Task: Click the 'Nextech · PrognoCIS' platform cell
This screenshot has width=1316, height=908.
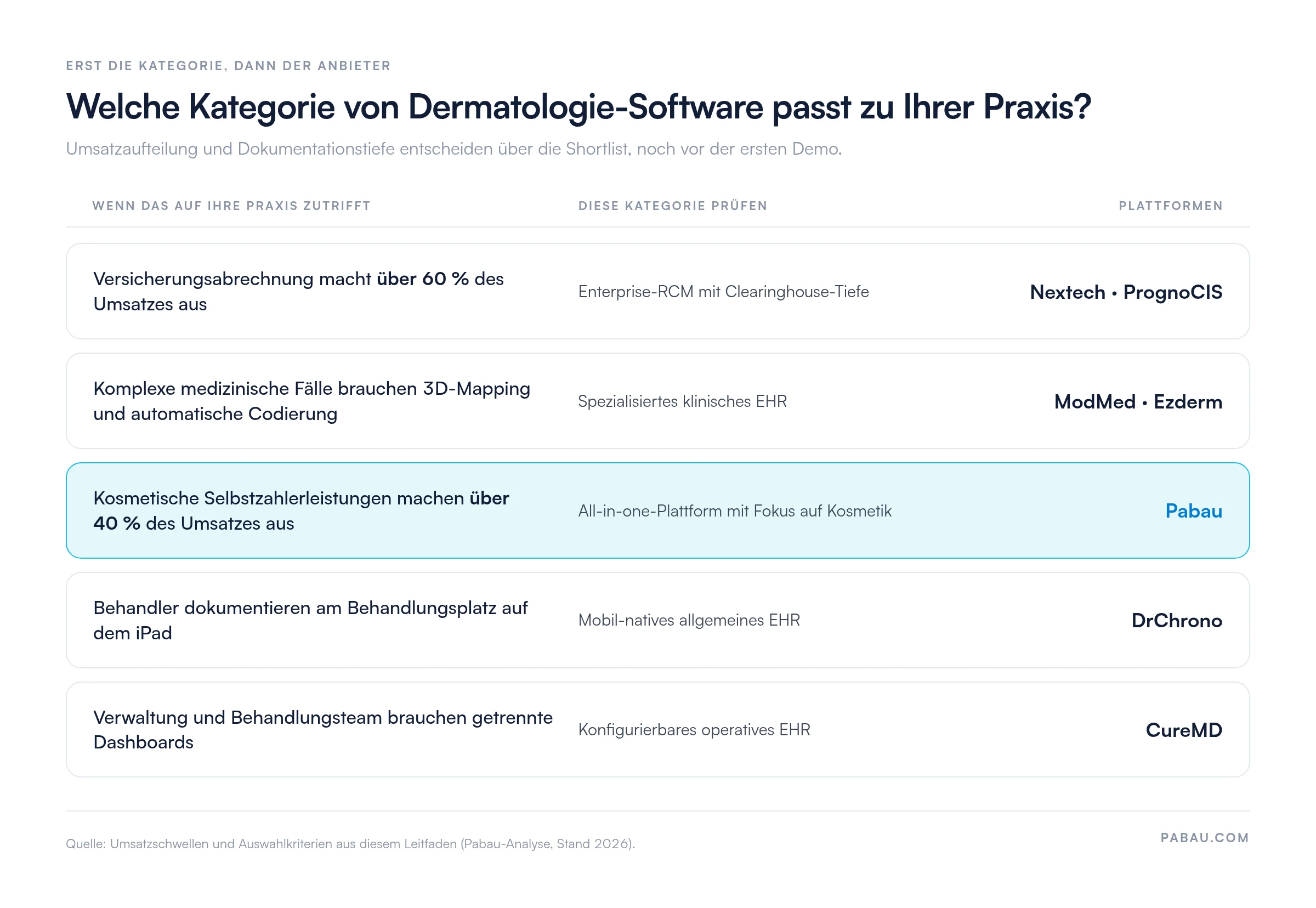Action: (x=1125, y=292)
